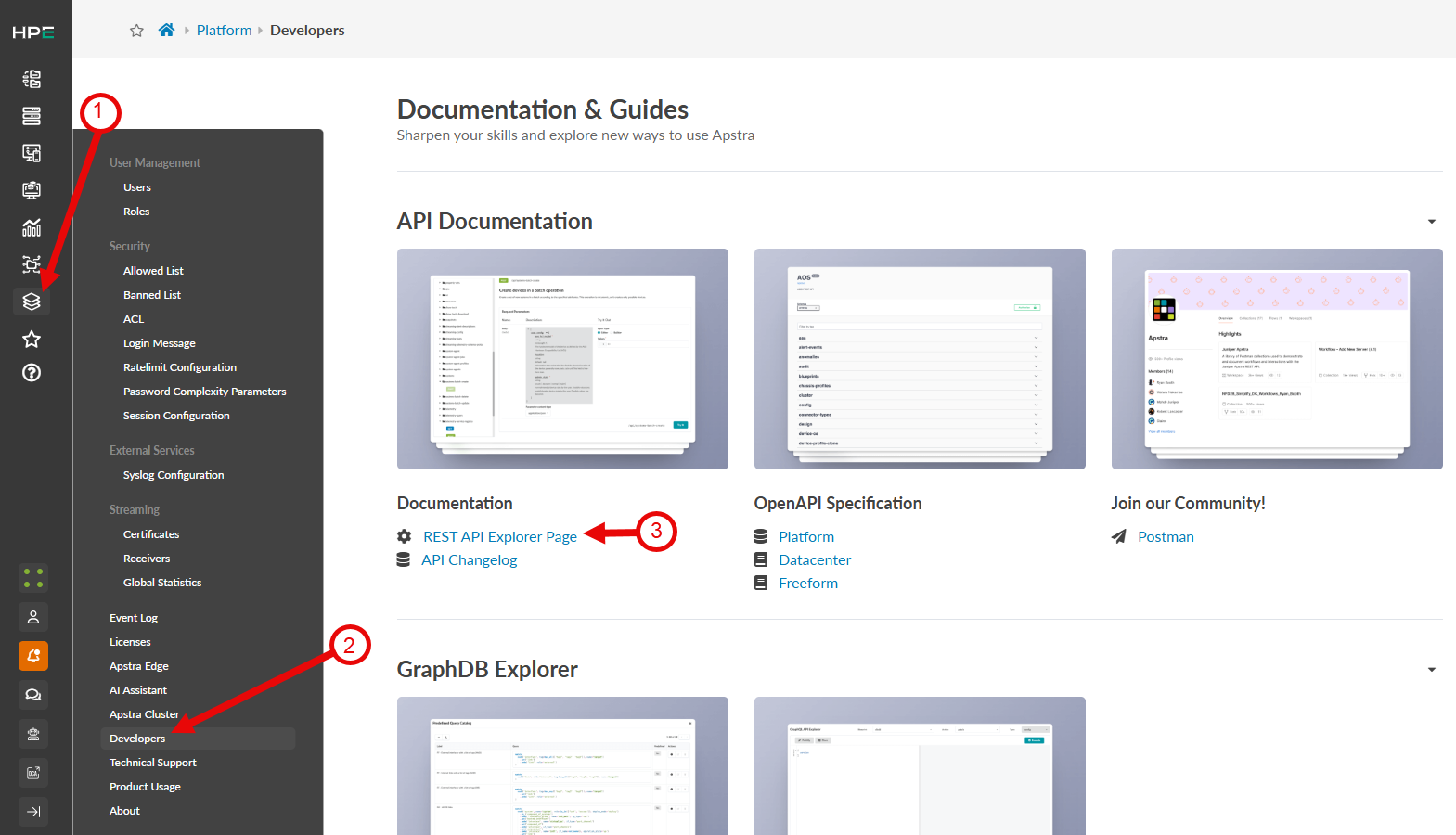Click the breadcrumb favorite star icon
Screen dimensions: 1456x835
coord(136,31)
